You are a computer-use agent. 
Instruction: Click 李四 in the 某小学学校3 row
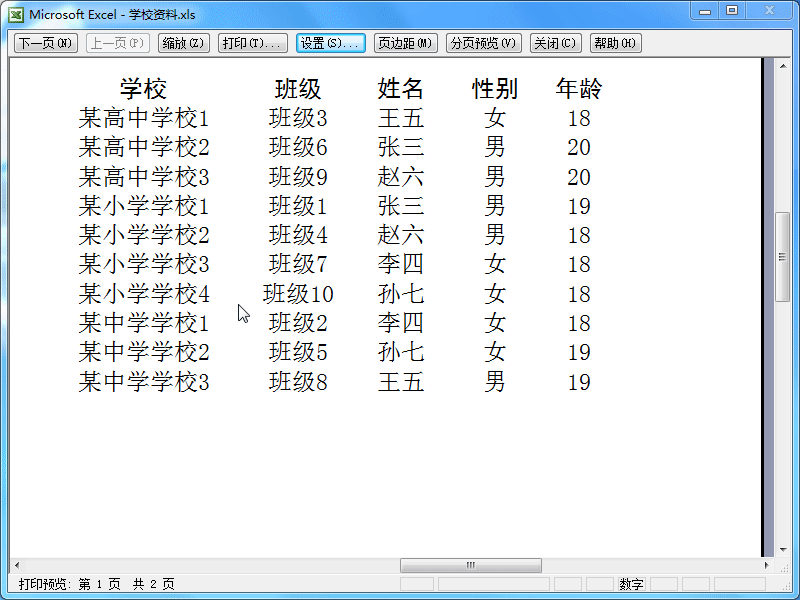pos(401,264)
